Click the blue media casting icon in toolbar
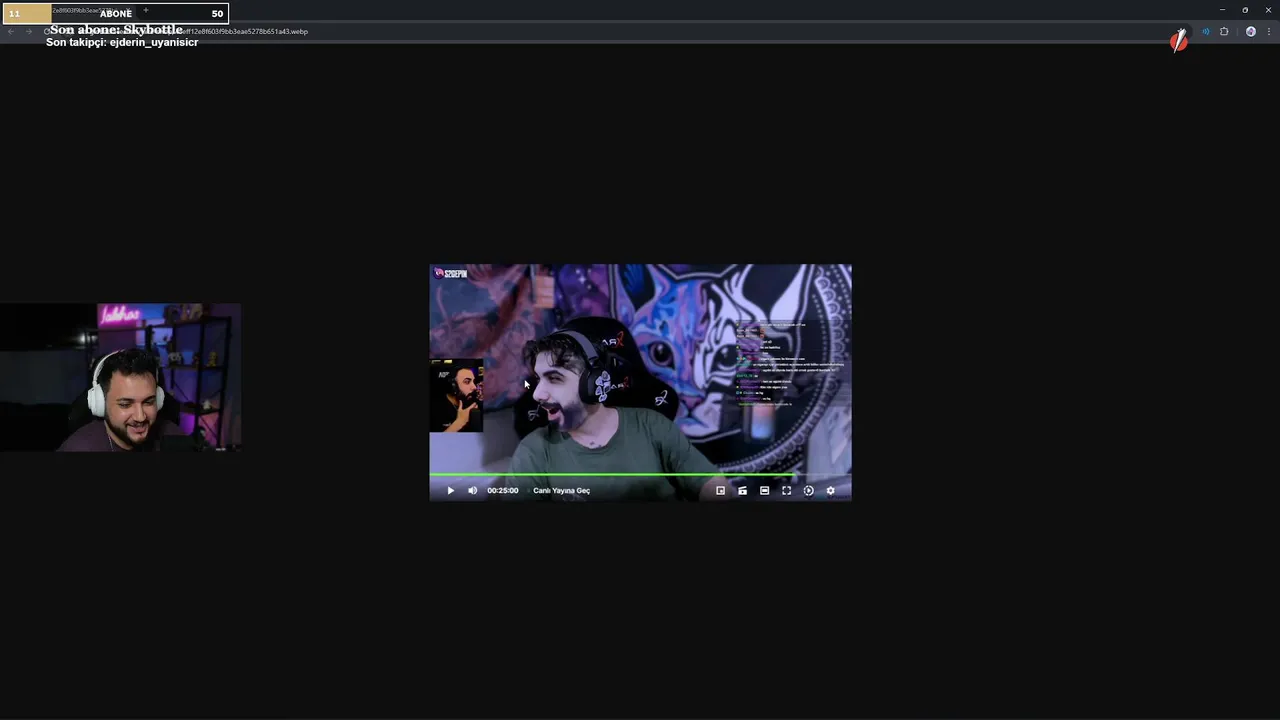Viewport: 1280px width, 720px height. (1205, 32)
